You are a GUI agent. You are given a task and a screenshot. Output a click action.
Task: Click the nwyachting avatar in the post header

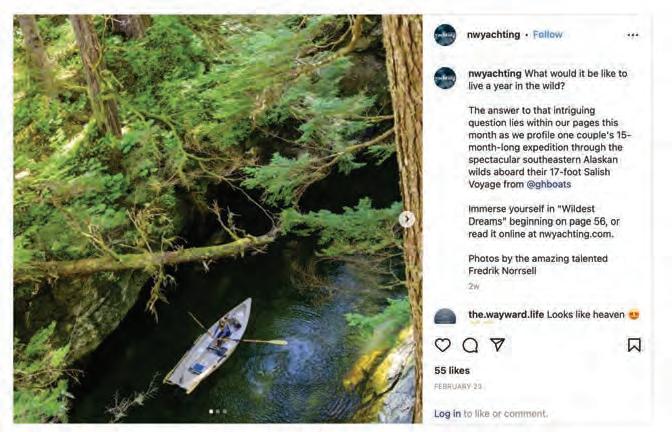[445, 35]
